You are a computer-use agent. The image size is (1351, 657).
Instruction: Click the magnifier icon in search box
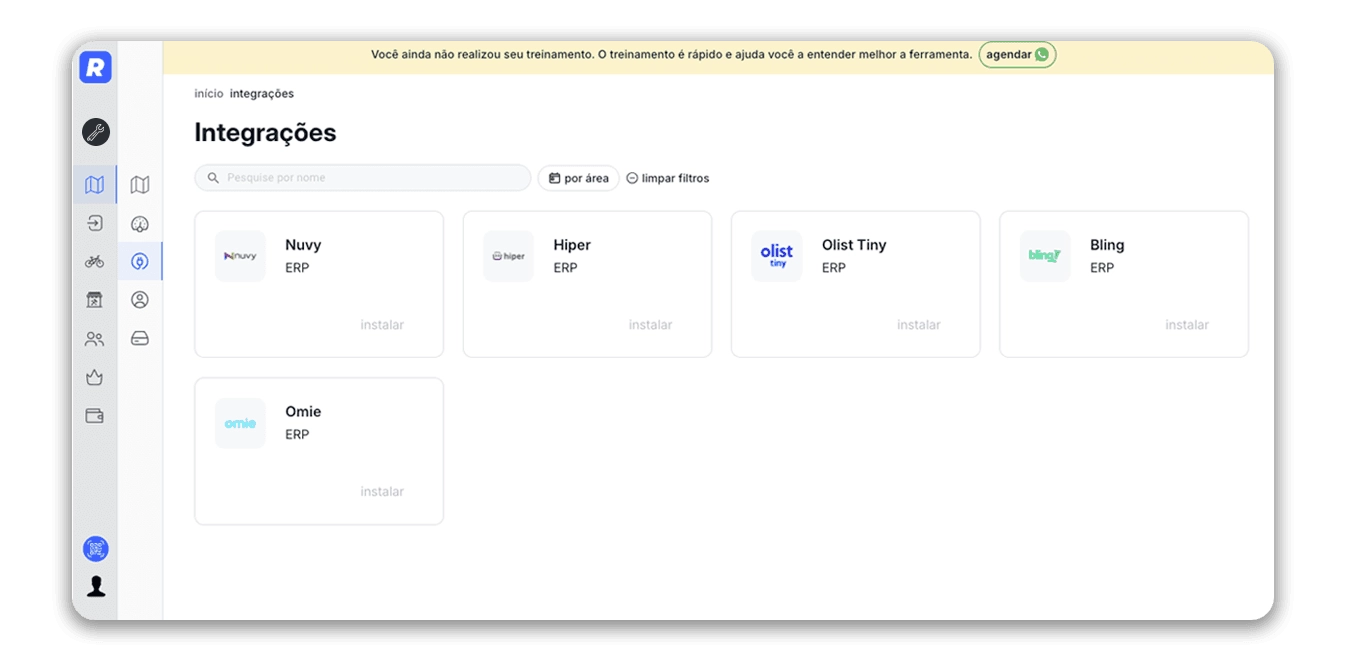click(x=213, y=178)
